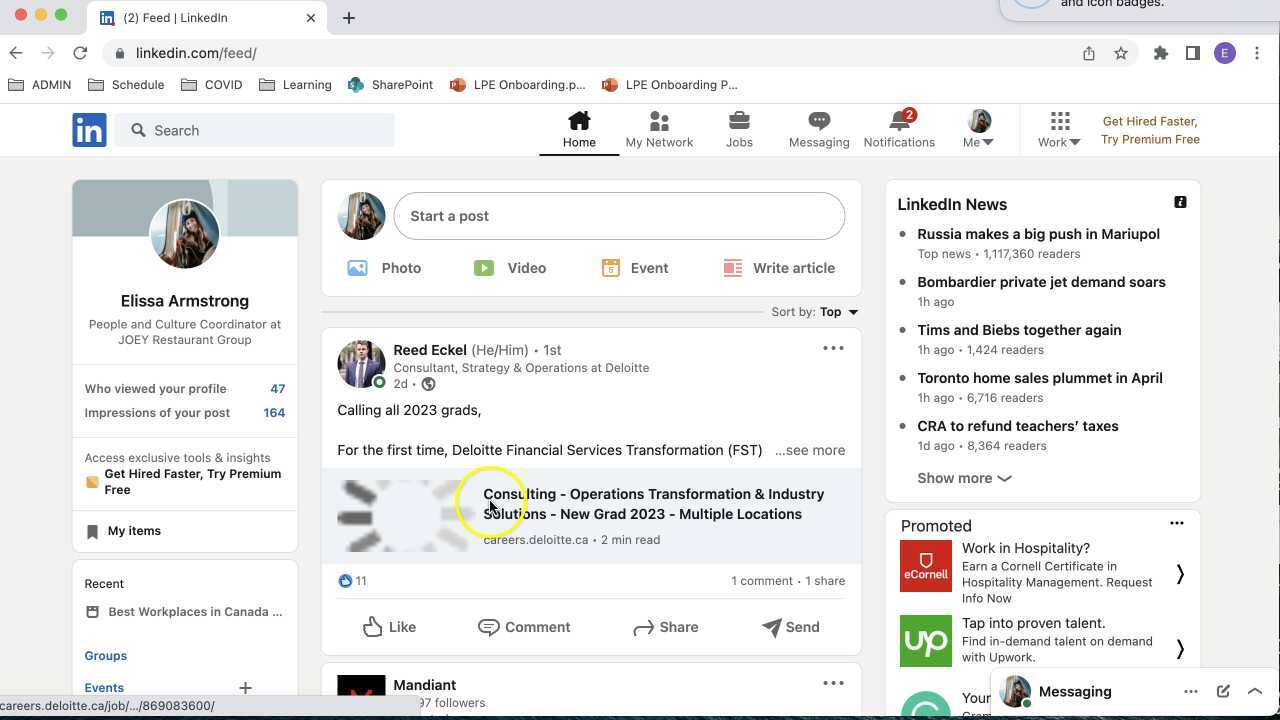This screenshot has width=1280, height=720.
Task: Expand Show more under LinkedIn News
Action: (x=962, y=478)
